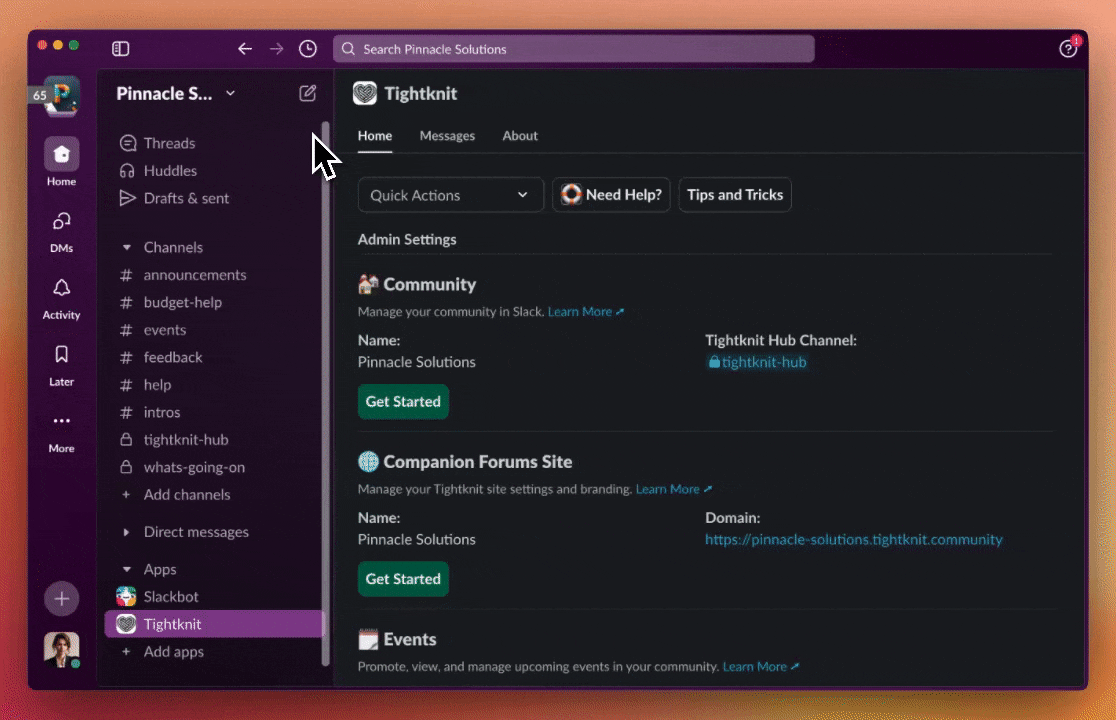Switch to the About tab

(520, 136)
